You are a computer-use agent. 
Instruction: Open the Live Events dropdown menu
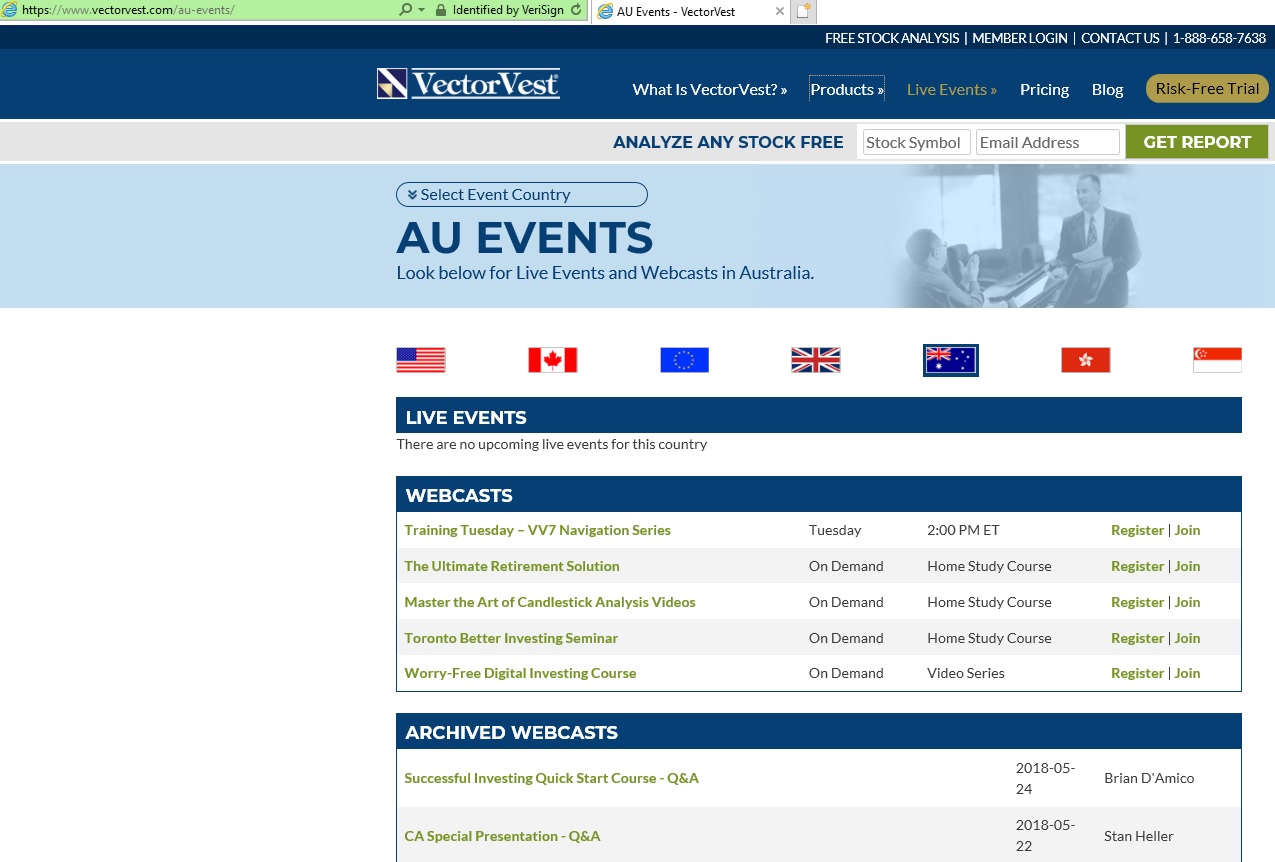click(950, 89)
